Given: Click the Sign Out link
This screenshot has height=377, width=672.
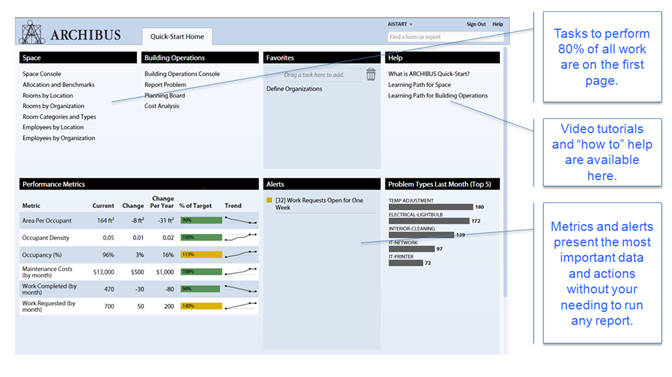Looking at the screenshot, I should [x=476, y=24].
